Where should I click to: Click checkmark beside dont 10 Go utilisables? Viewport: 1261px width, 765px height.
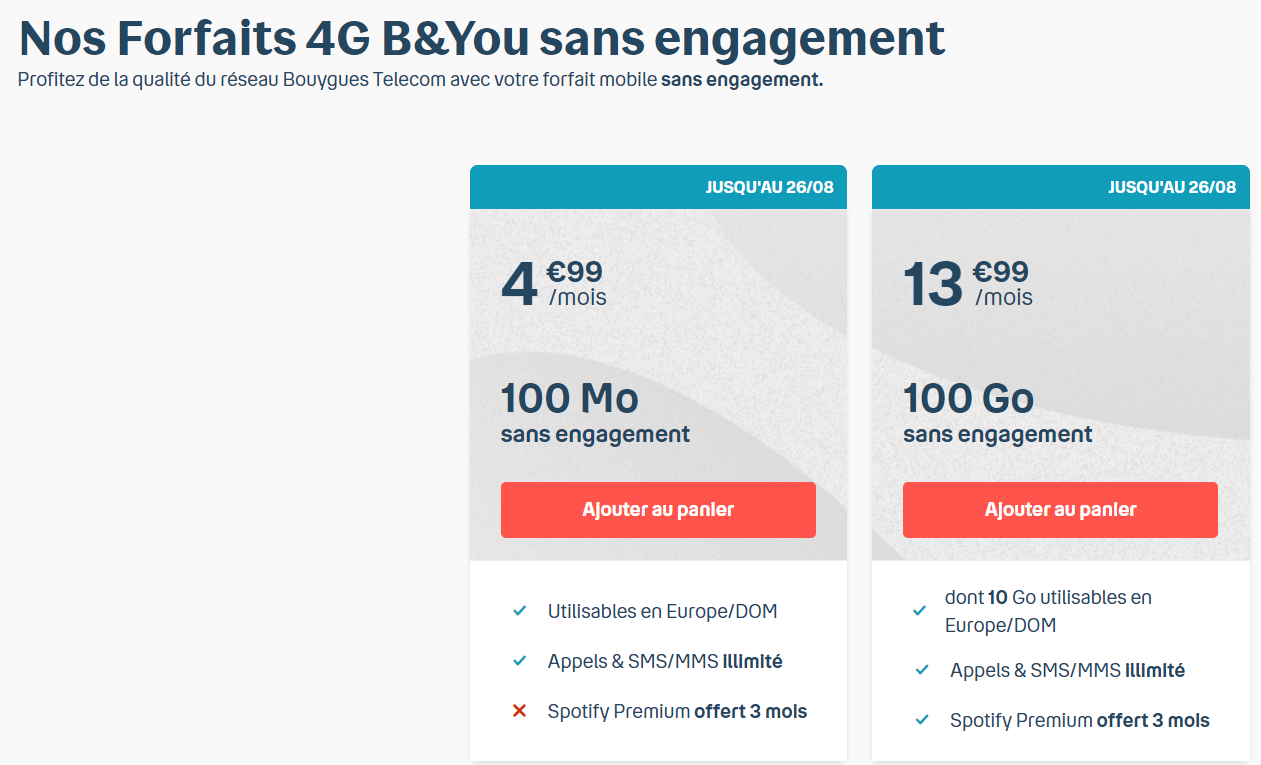(x=920, y=611)
